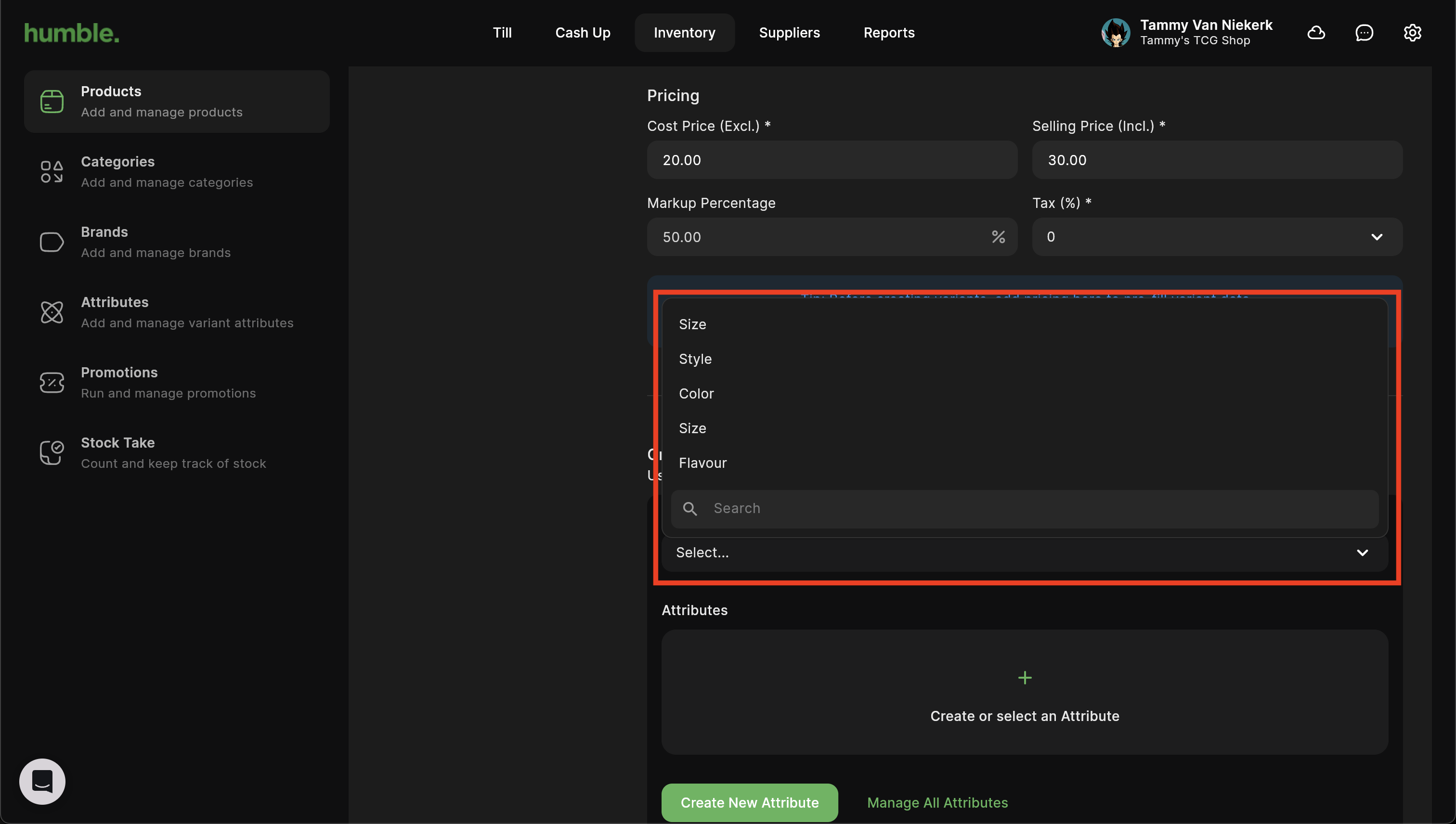Select the Color option in the list
This screenshot has width=1456, height=824.
coord(696,394)
